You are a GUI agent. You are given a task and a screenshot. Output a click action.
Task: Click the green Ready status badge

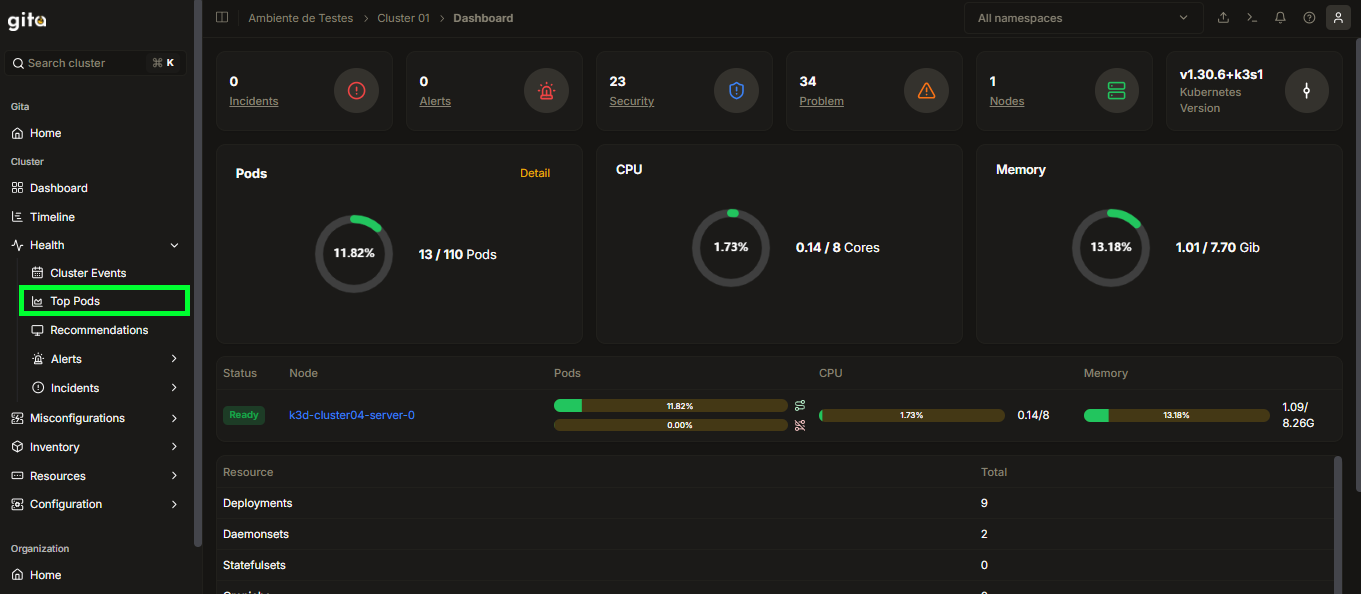pos(244,415)
